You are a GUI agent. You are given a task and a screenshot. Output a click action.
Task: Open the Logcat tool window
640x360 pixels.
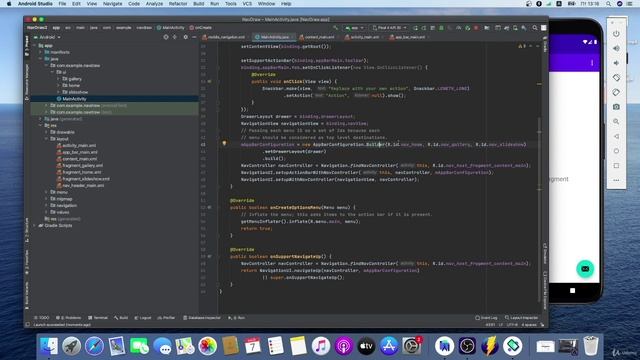point(143,318)
